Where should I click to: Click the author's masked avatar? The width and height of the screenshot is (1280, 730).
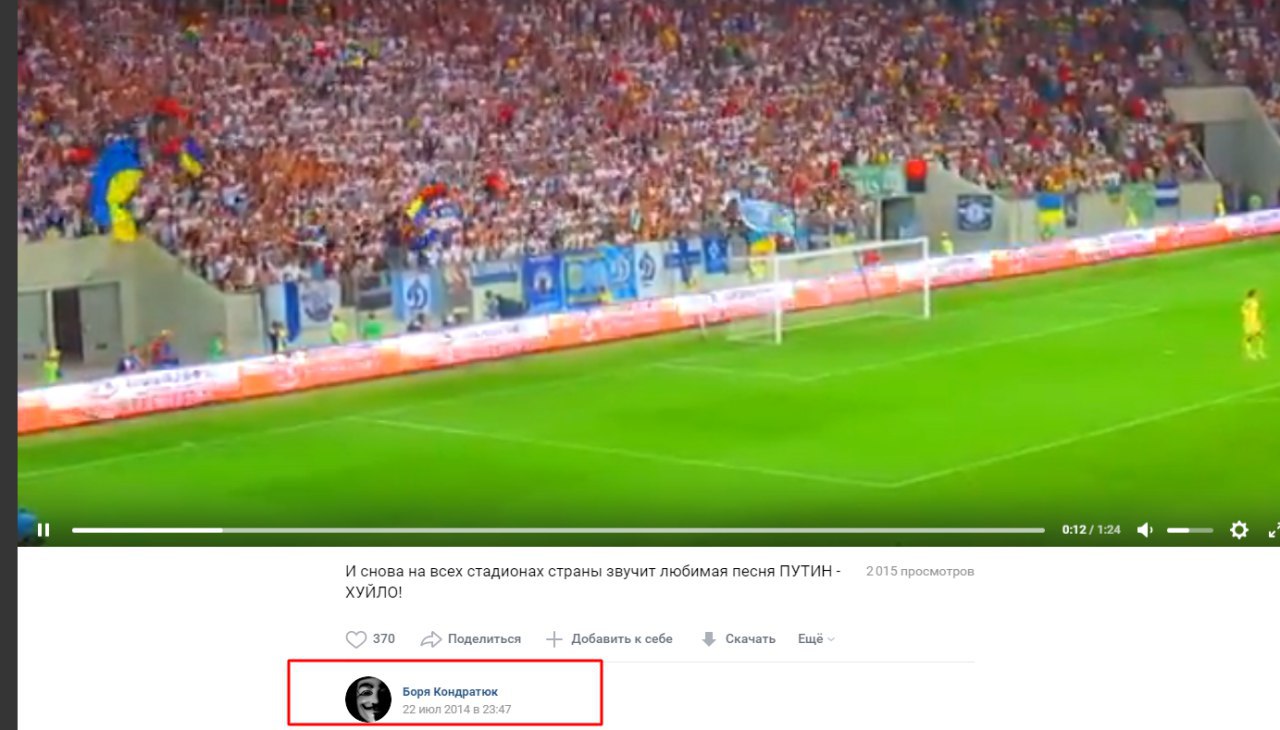click(368, 699)
